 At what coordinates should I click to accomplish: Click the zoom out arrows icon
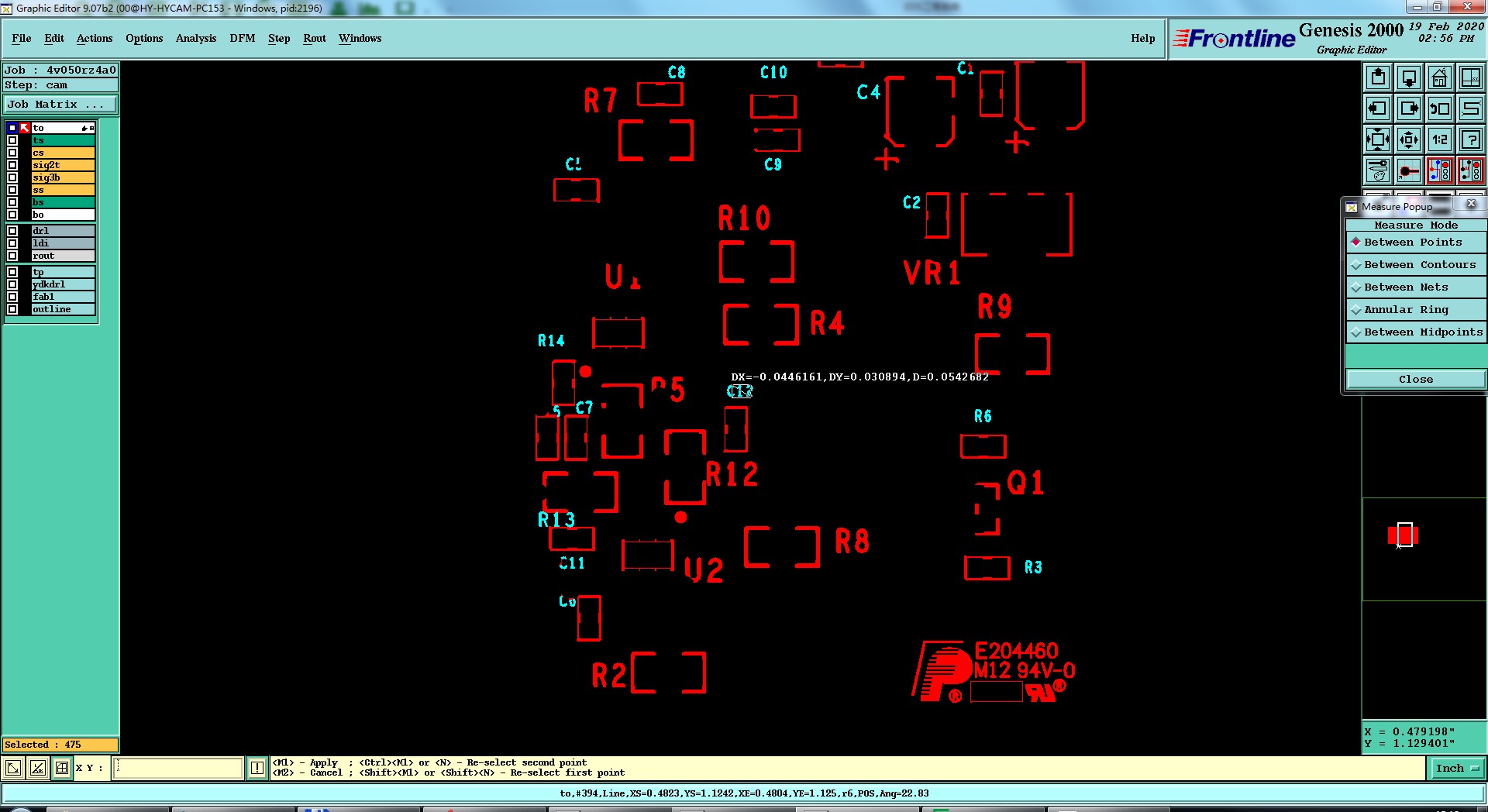pos(1409,139)
